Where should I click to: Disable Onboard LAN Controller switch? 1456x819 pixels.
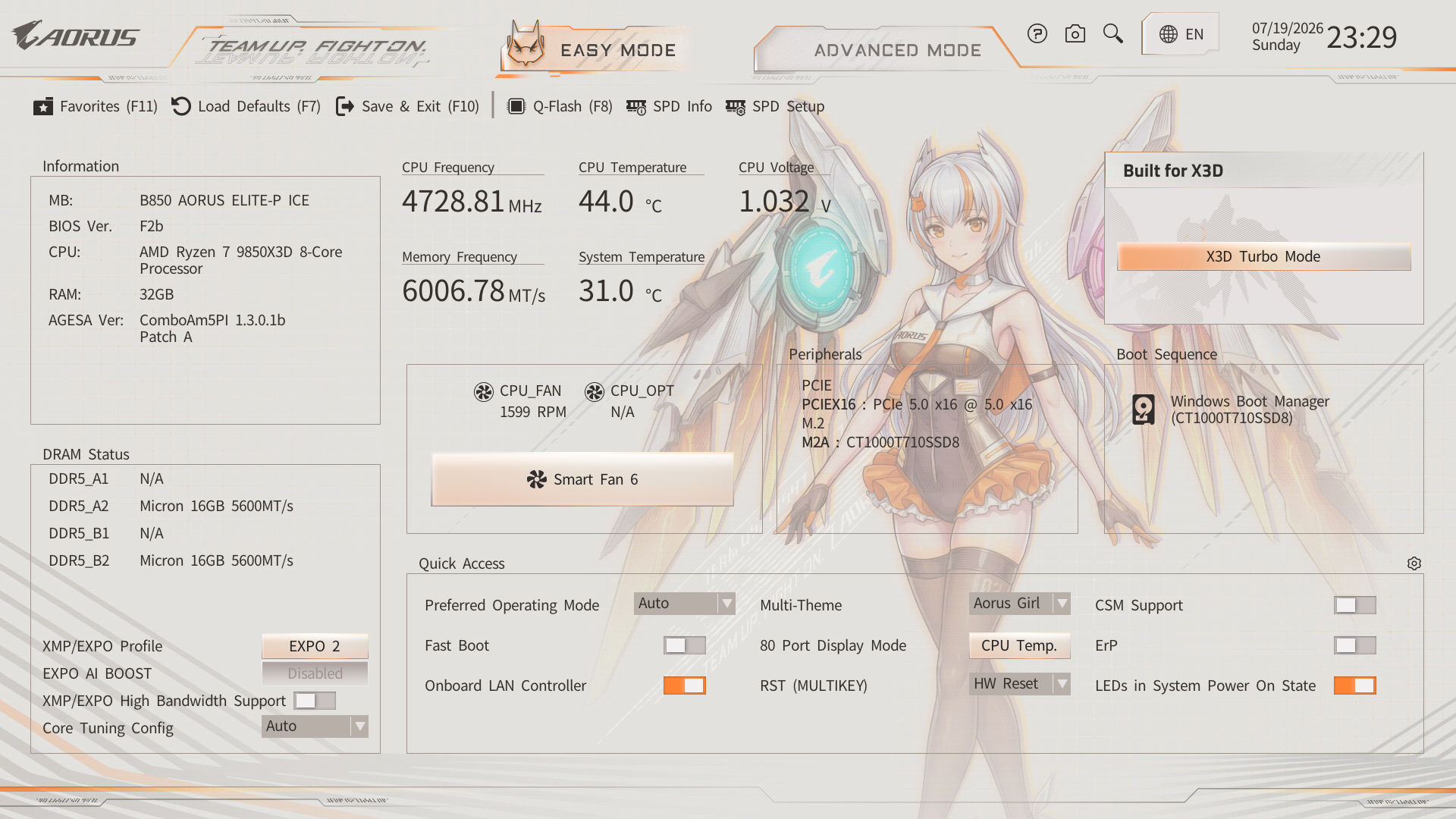[x=684, y=686]
